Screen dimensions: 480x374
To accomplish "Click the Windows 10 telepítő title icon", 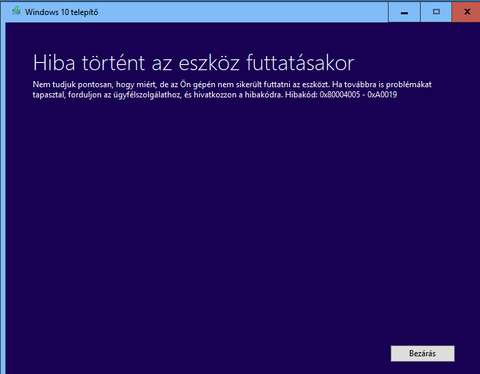I will [x=16, y=11].
